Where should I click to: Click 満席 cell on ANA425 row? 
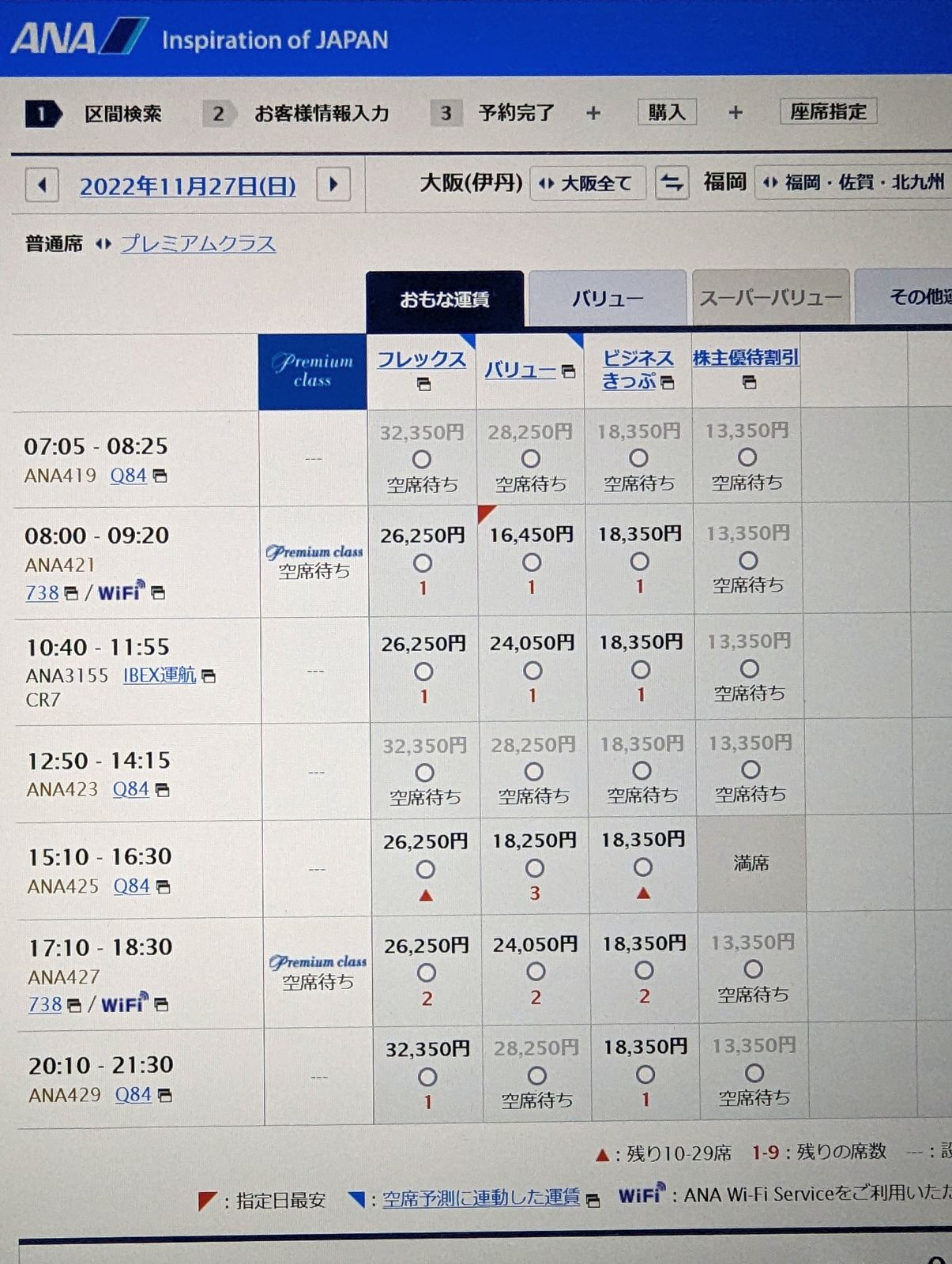751,863
